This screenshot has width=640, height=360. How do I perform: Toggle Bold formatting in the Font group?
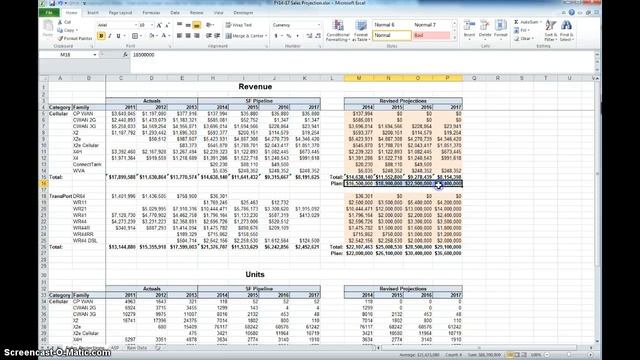click(x=101, y=36)
